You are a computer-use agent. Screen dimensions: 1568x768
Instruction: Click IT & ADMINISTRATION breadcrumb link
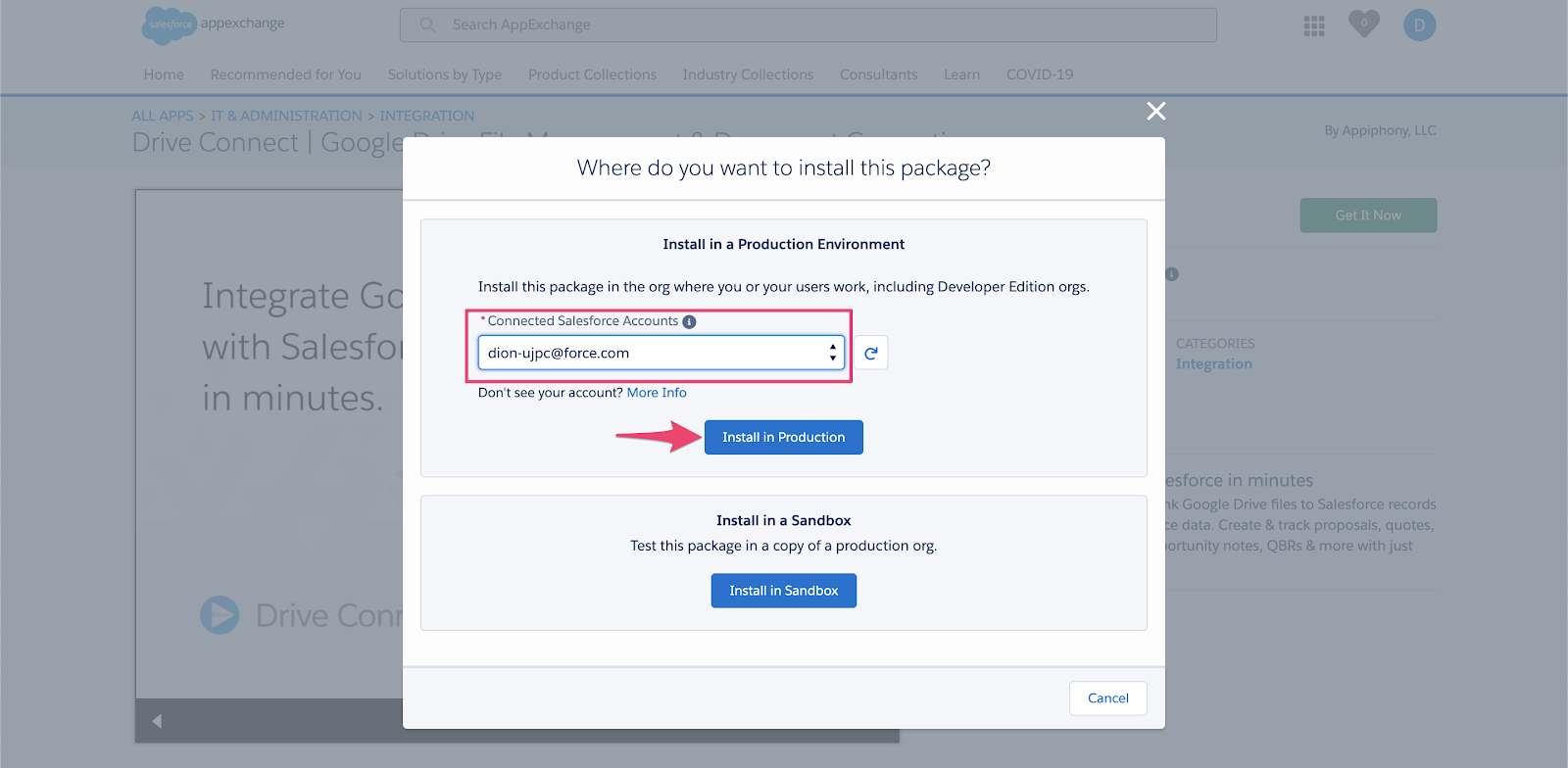click(286, 116)
